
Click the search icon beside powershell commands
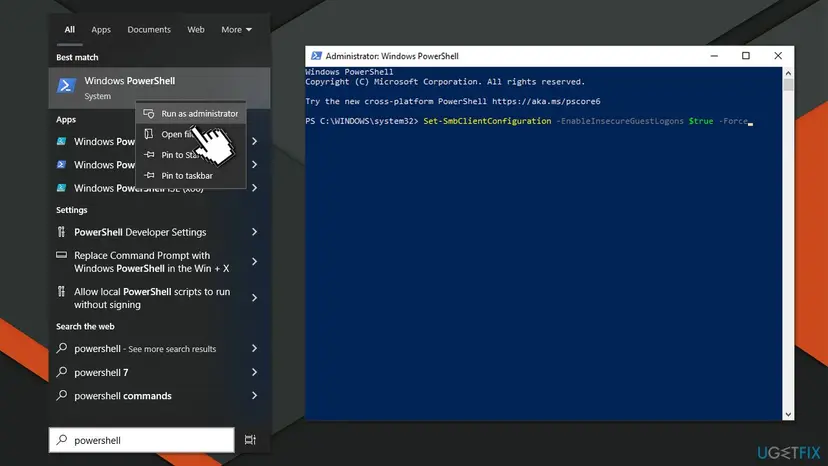62,395
